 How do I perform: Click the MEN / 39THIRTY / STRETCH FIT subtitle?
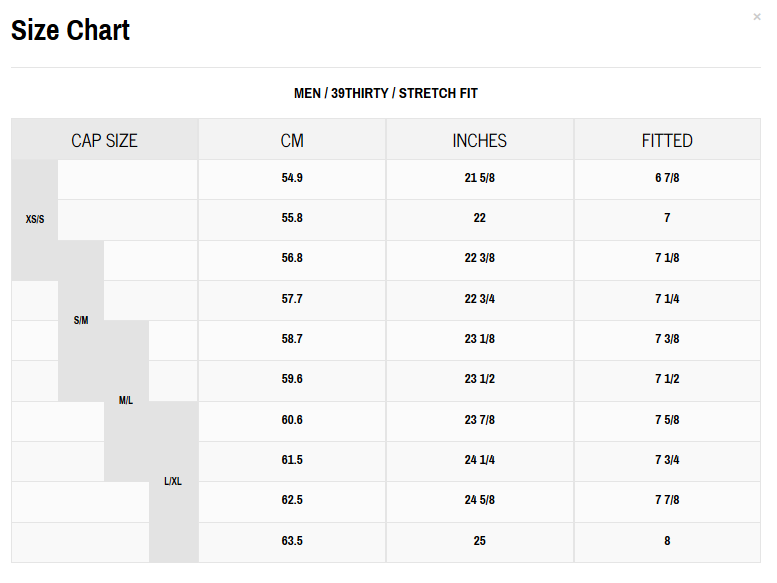[386, 93]
